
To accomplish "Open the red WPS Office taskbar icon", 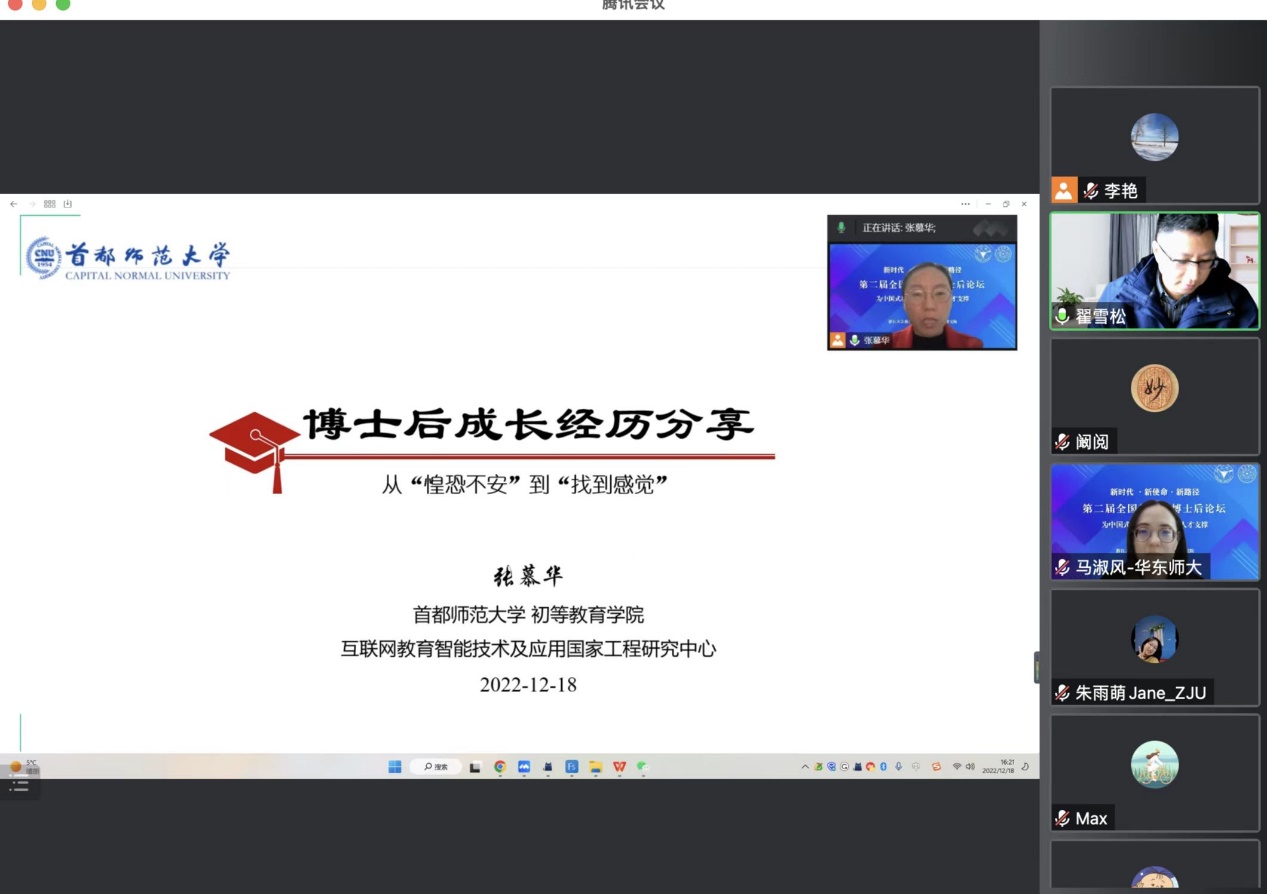I will coord(619,767).
